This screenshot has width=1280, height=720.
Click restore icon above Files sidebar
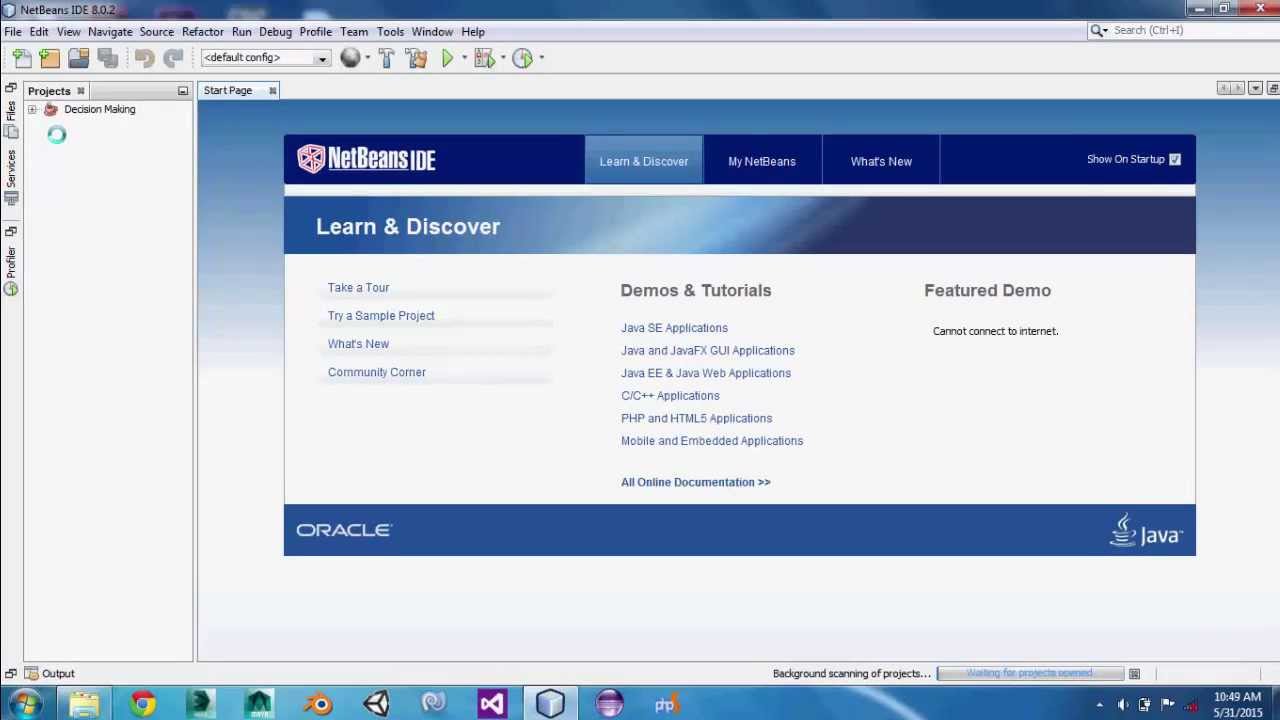(11, 89)
